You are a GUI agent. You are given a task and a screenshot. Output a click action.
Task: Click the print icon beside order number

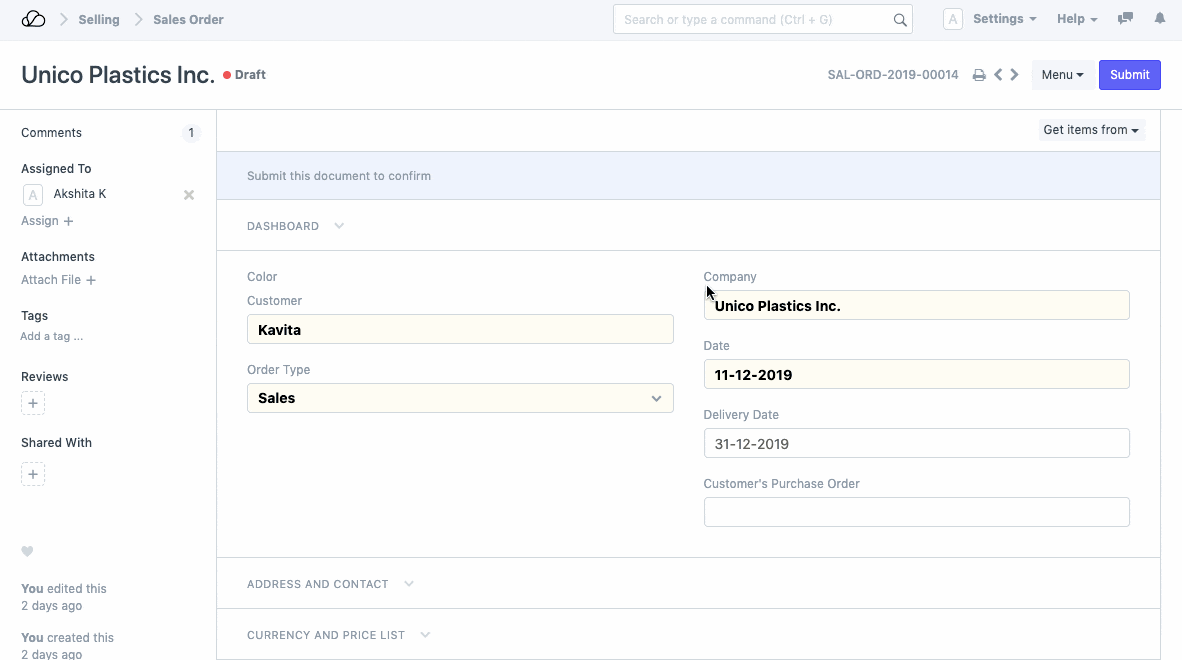coord(979,75)
